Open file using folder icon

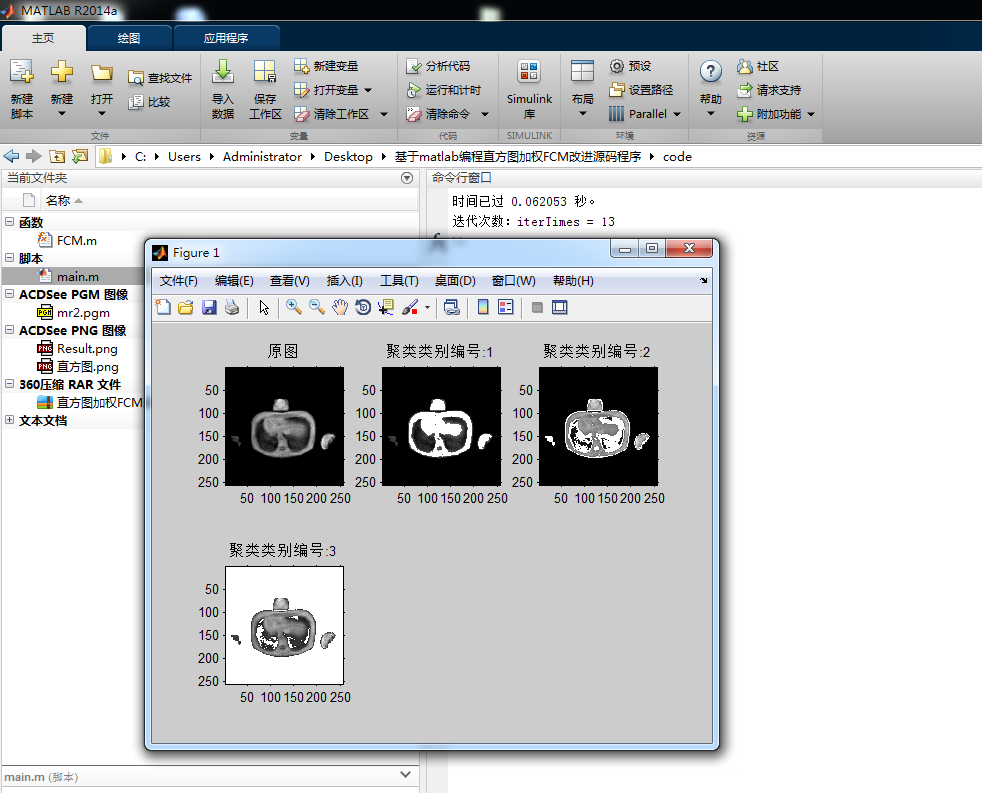101,73
